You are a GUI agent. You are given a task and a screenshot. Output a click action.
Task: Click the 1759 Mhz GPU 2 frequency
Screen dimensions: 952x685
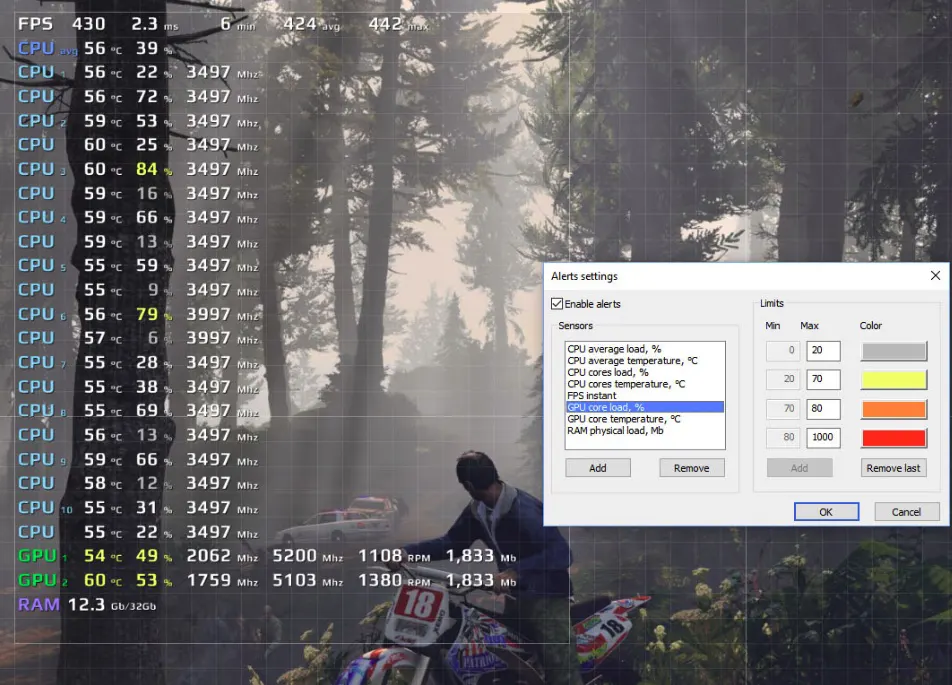coord(222,580)
